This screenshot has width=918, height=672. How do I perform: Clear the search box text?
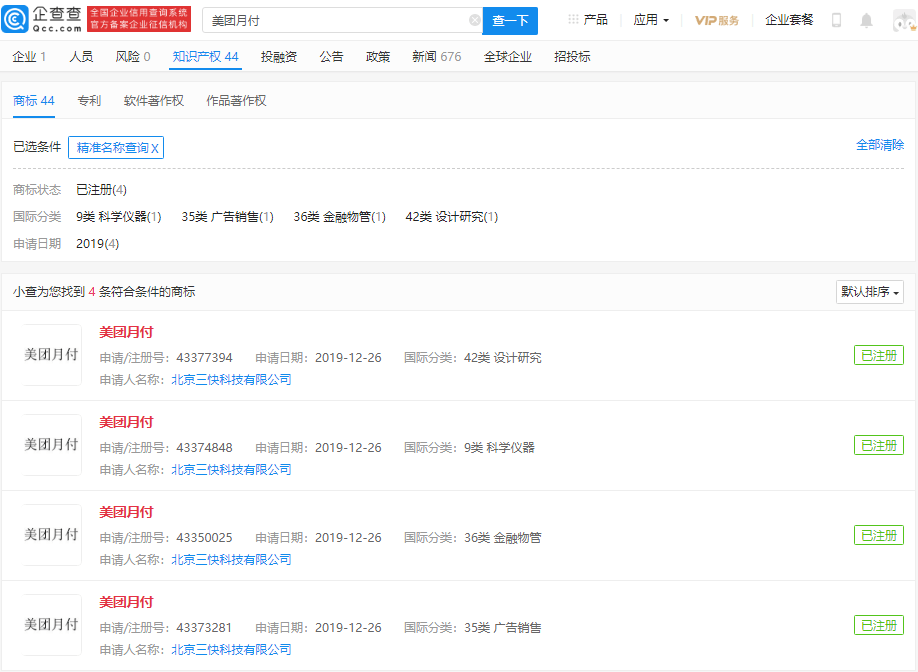click(475, 20)
